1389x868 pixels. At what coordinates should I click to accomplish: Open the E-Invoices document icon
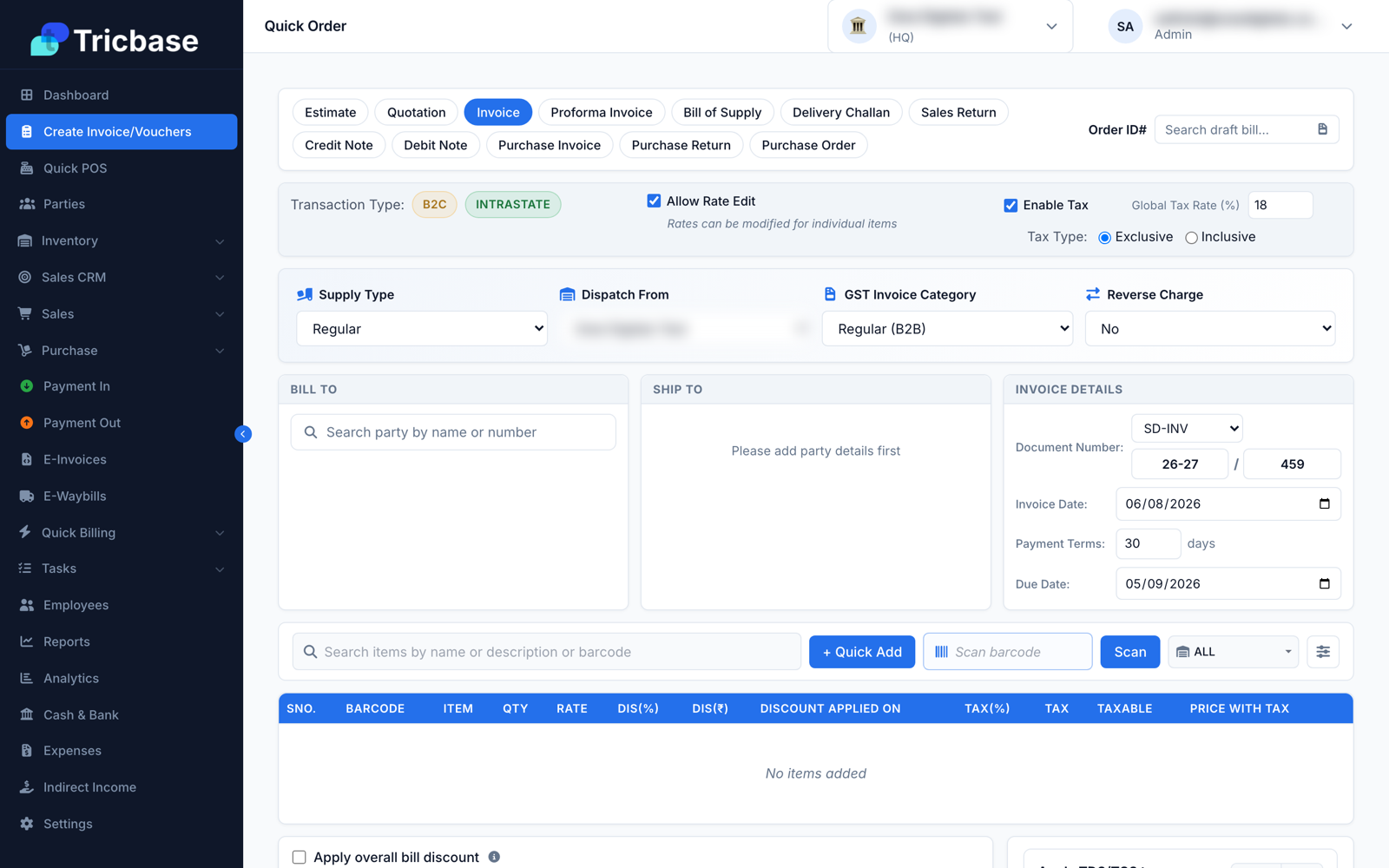tap(27, 459)
